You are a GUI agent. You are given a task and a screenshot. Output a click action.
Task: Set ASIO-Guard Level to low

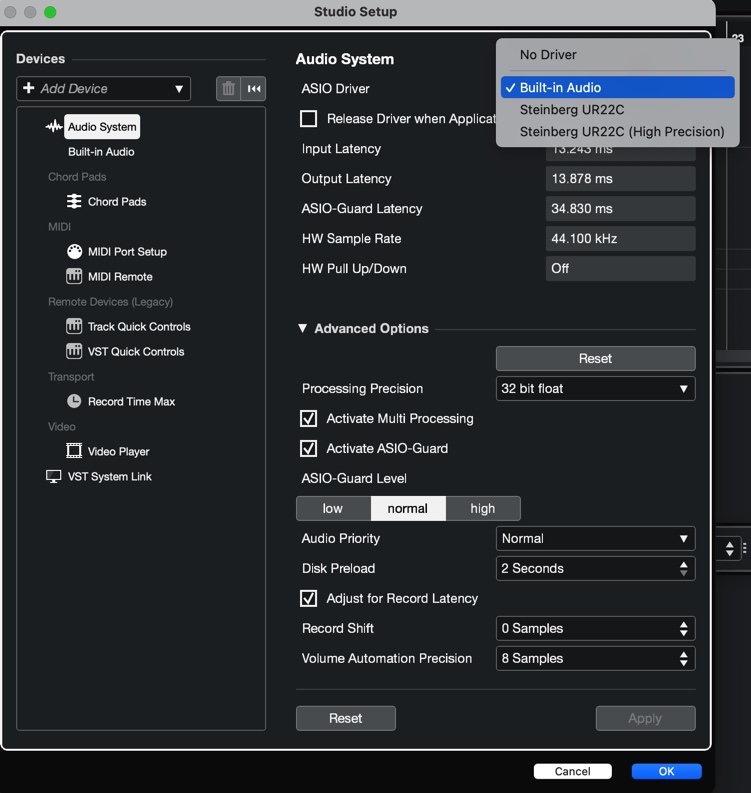click(333, 508)
